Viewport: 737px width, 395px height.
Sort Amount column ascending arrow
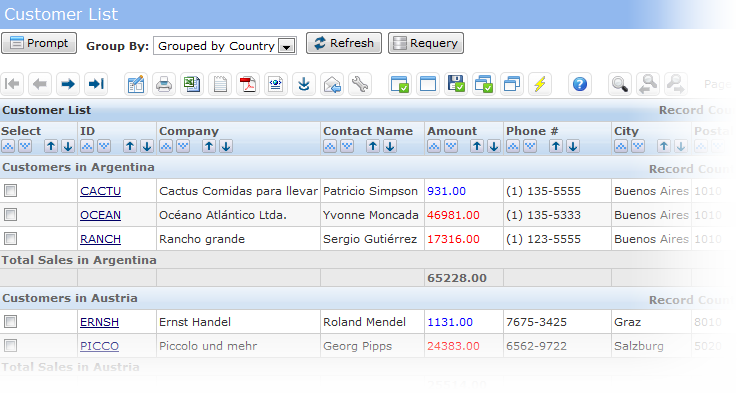477,146
